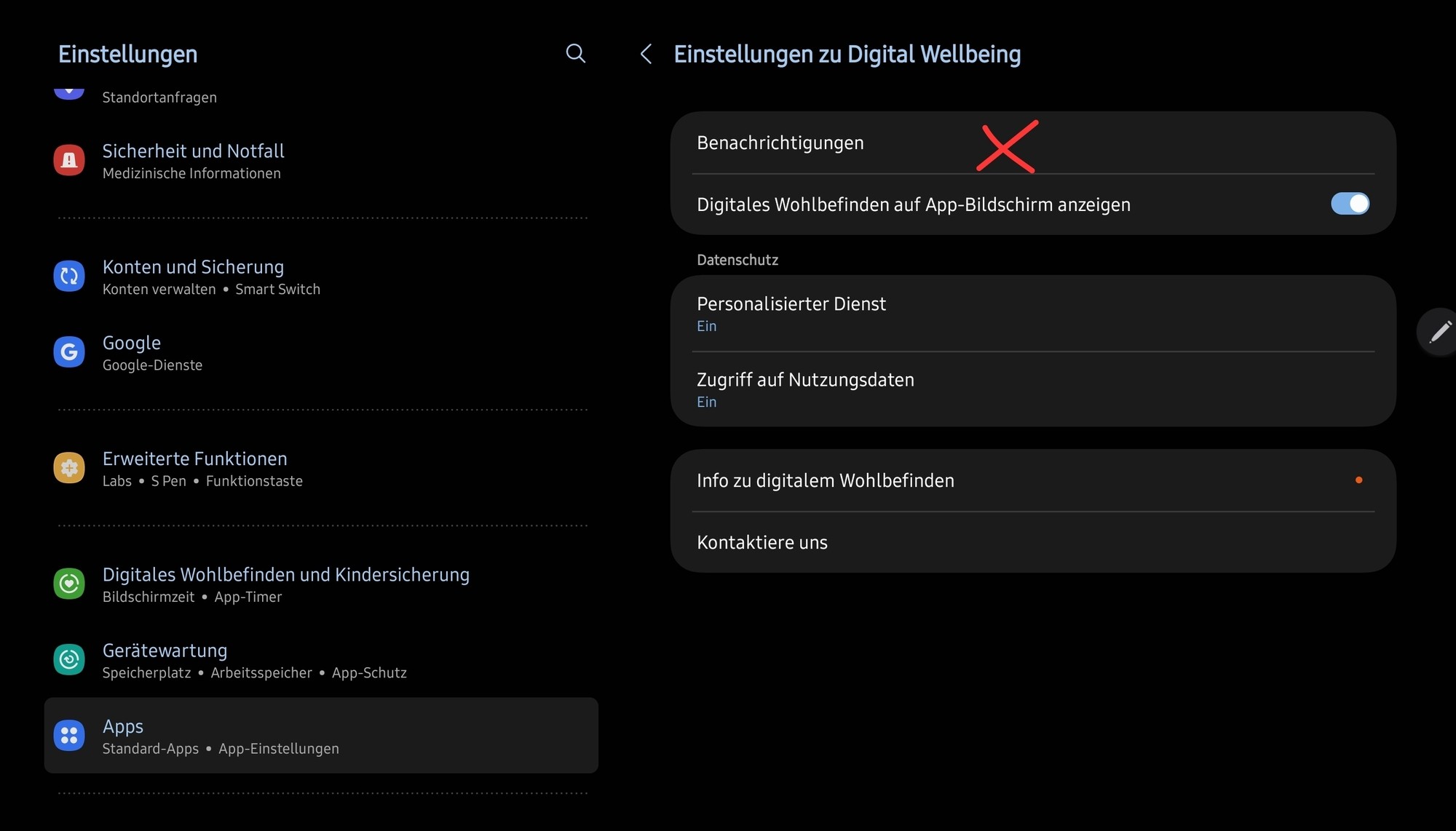Toggle Digitales Wohlbefinden auf App-Bildschirm switch
Viewport: 1456px width, 831px height.
click(x=1350, y=204)
